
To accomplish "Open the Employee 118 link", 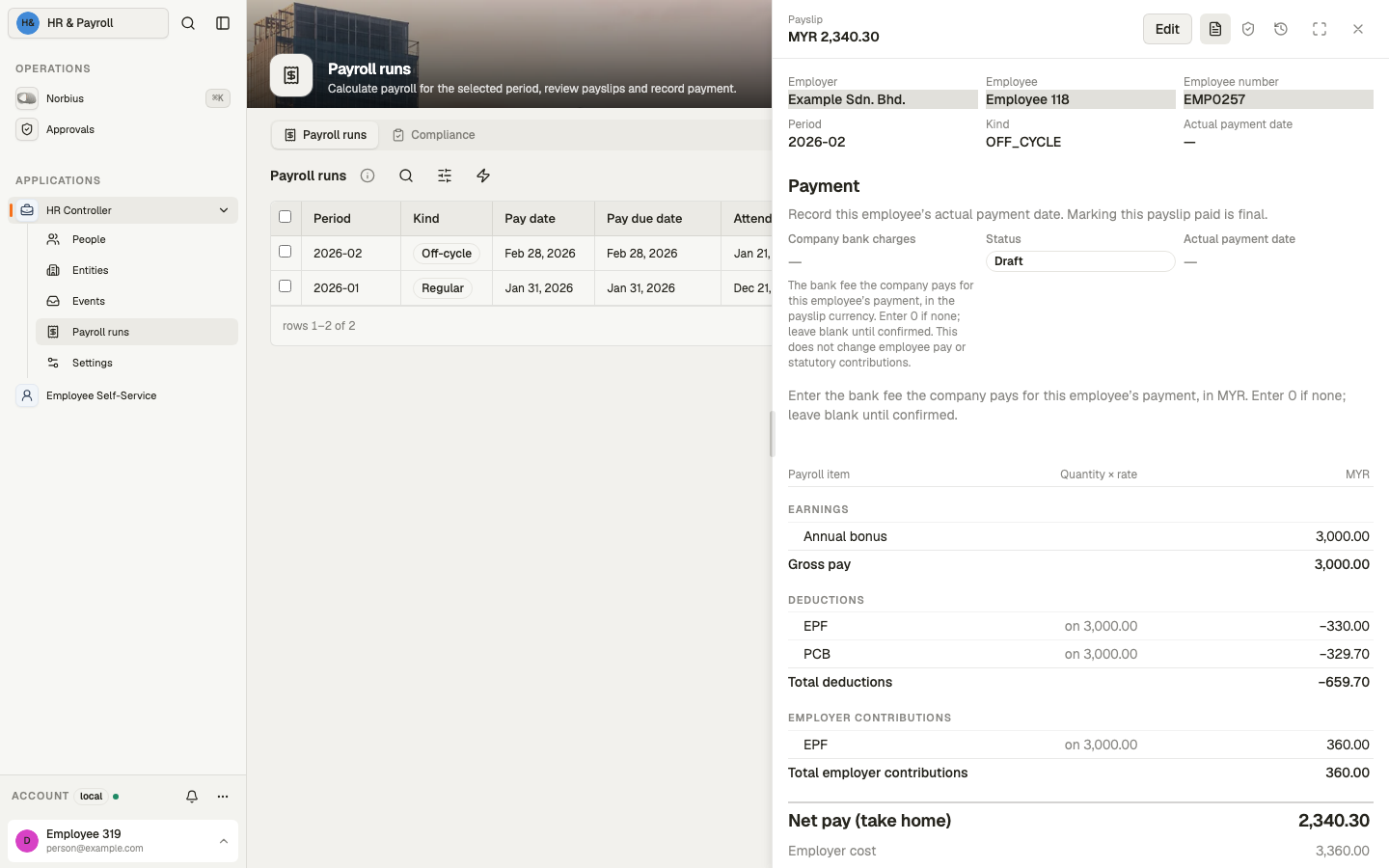I will click(1080, 99).
